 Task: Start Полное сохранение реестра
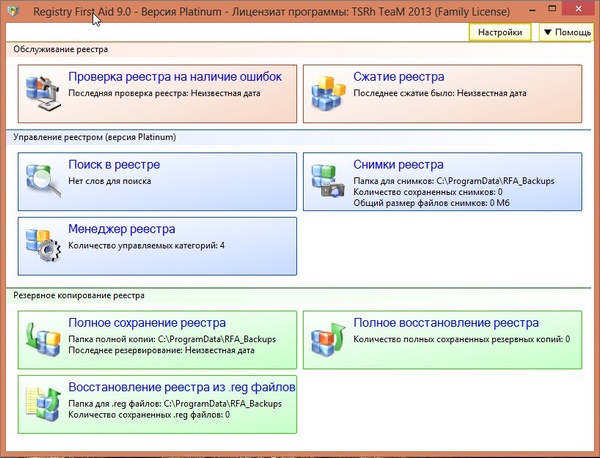[147, 323]
